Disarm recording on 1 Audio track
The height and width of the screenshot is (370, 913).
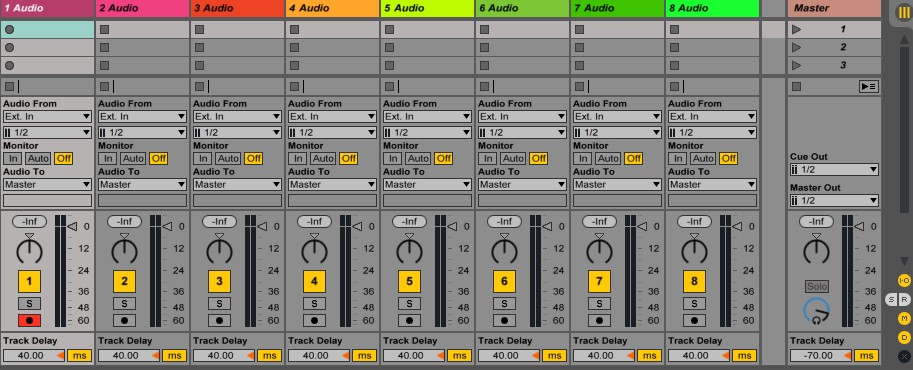29,320
